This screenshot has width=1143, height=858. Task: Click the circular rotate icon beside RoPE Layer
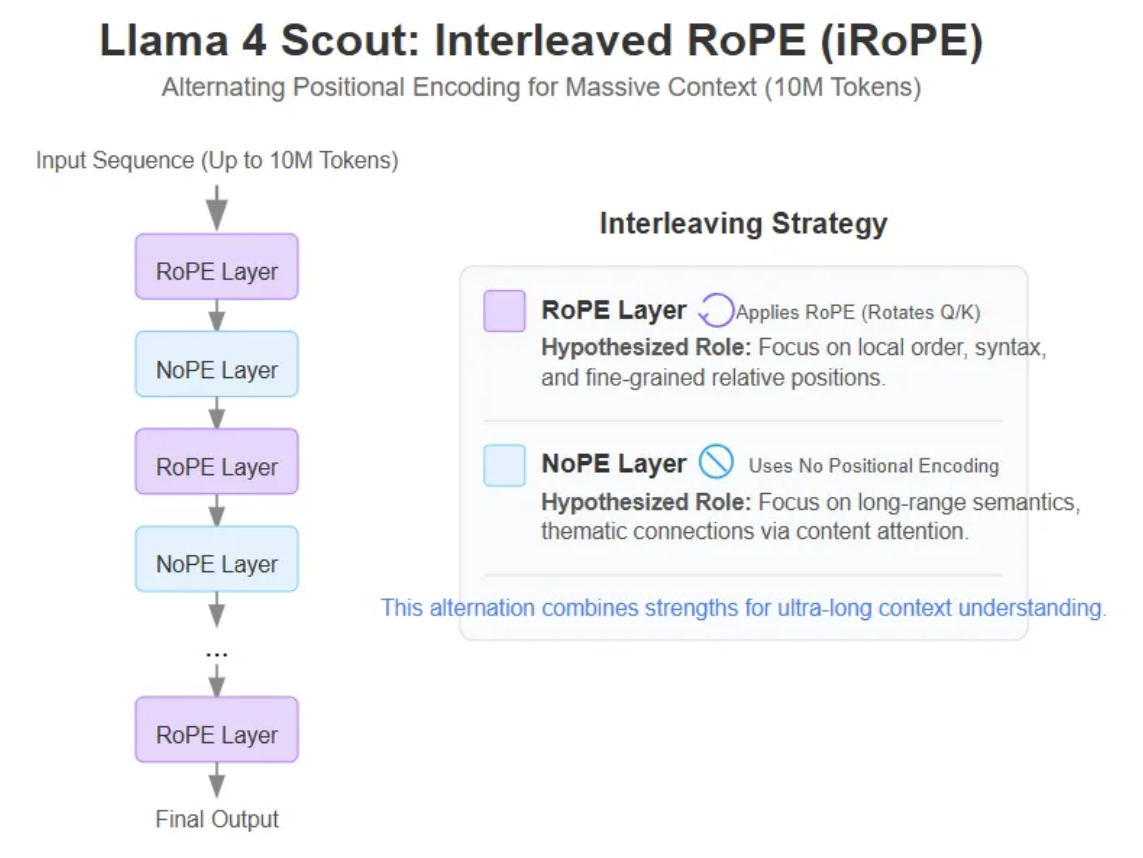tap(716, 311)
